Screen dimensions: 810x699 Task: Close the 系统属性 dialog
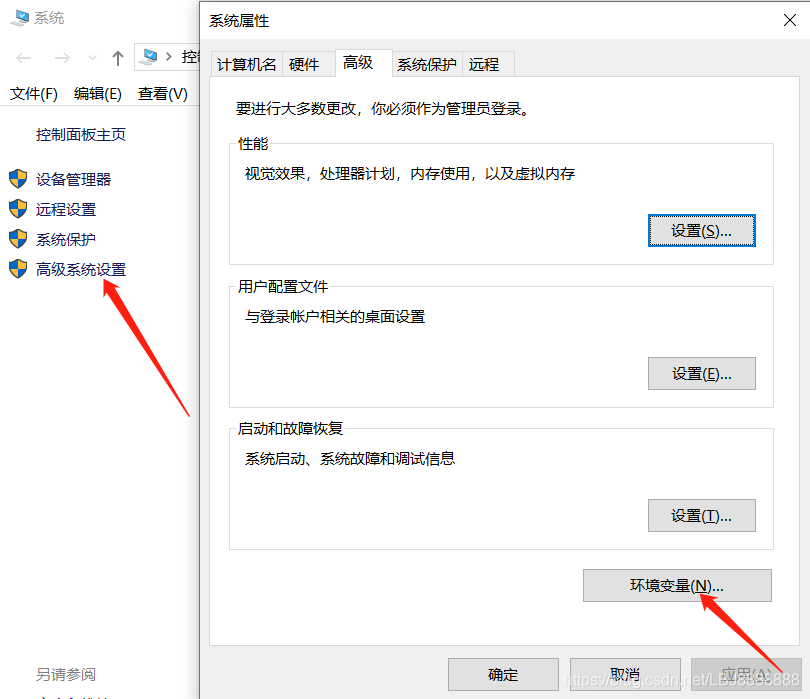coord(789,20)
